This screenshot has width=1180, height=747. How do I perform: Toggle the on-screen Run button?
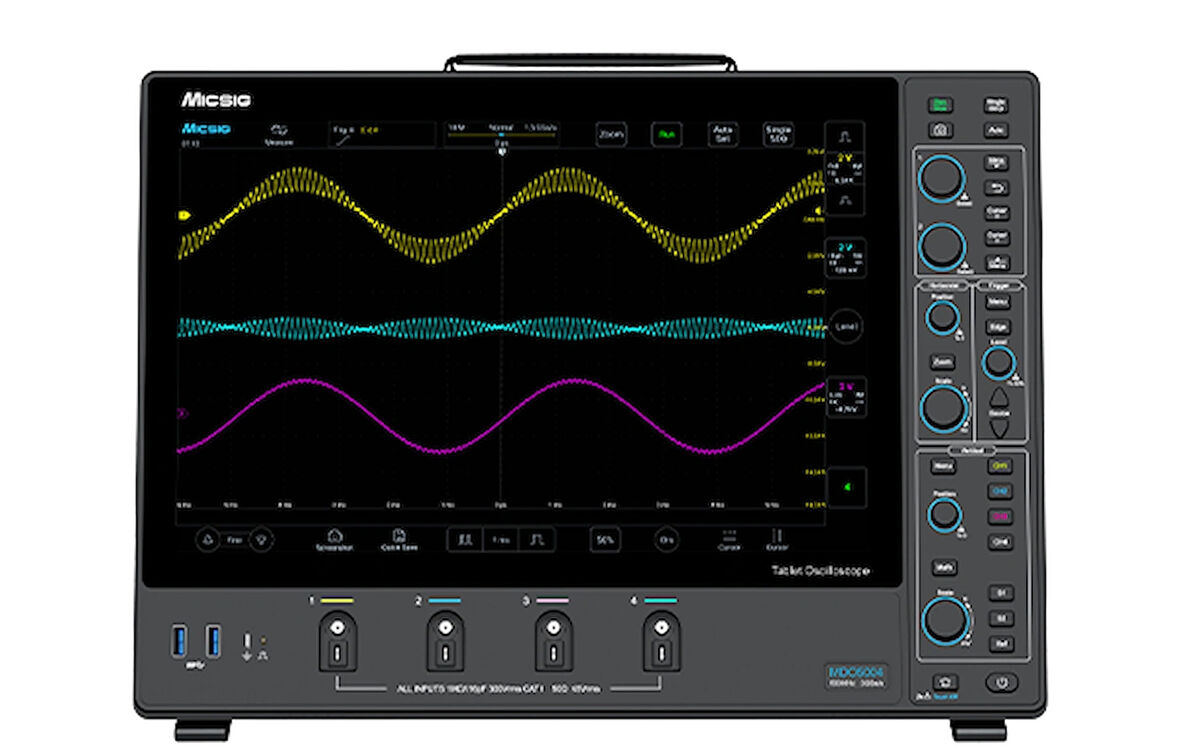coord(665,135)
